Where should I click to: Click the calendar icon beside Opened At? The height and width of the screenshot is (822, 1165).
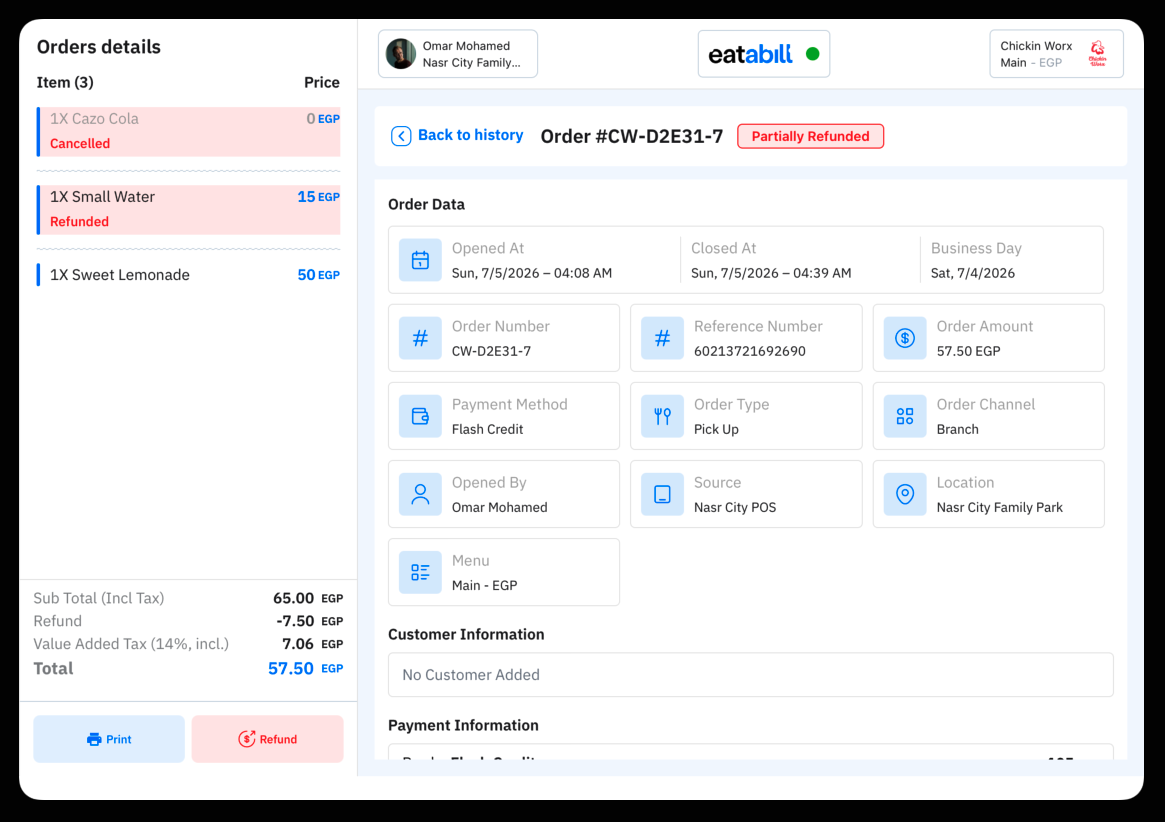(420, 260)
